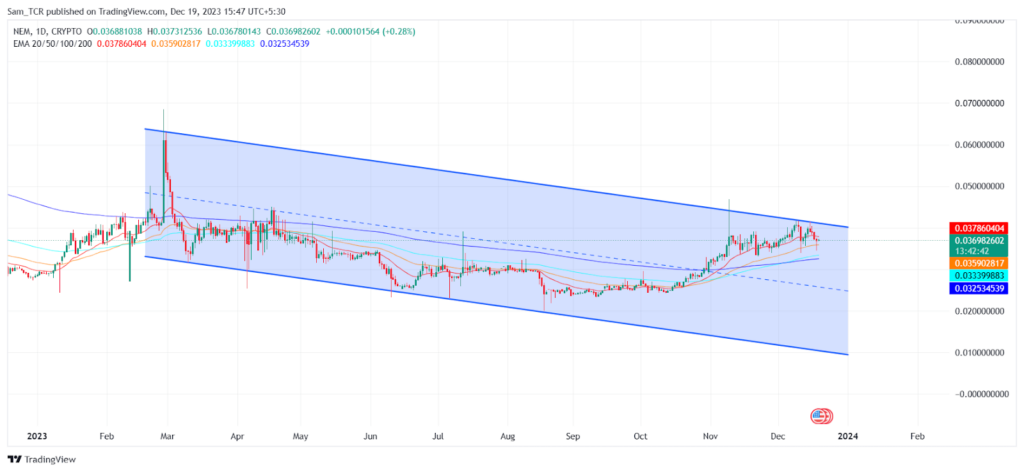The image size is (1024, 472).
Task: Click the 0.050000000 price scale label
Action: [978, 187]
